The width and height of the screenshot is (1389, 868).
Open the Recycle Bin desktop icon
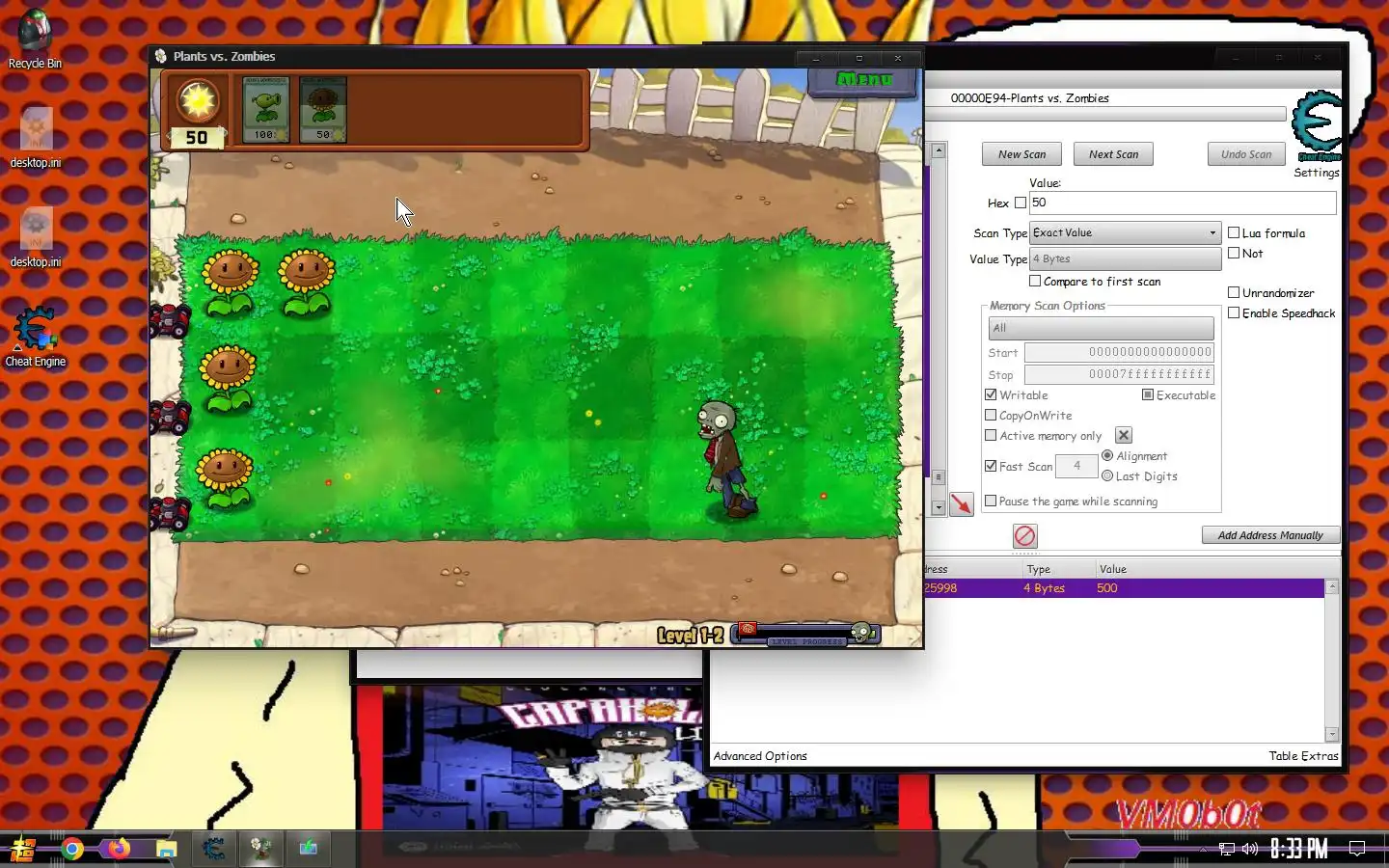pyautogui.click(x=35, y=39)
